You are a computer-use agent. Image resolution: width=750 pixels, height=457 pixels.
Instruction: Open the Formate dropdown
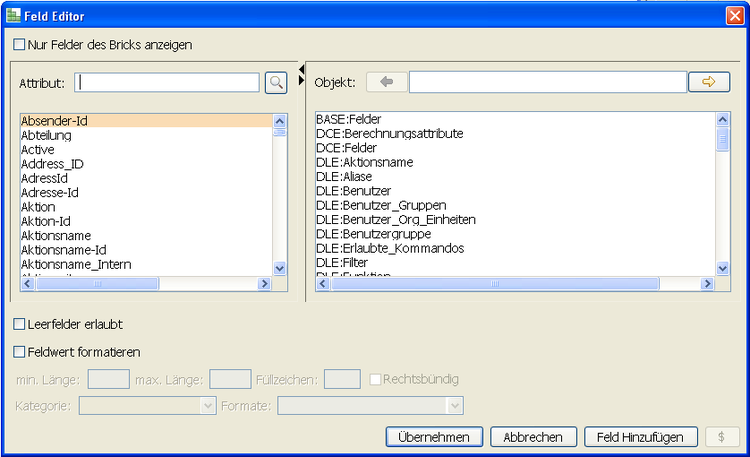pyautogui.click(x=455, y=405)
